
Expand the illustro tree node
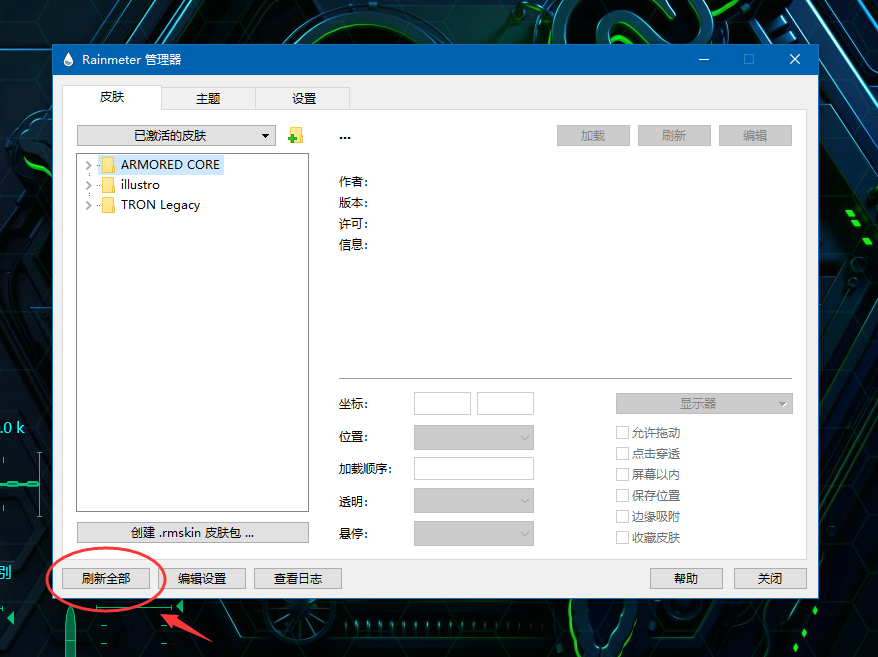87,185
